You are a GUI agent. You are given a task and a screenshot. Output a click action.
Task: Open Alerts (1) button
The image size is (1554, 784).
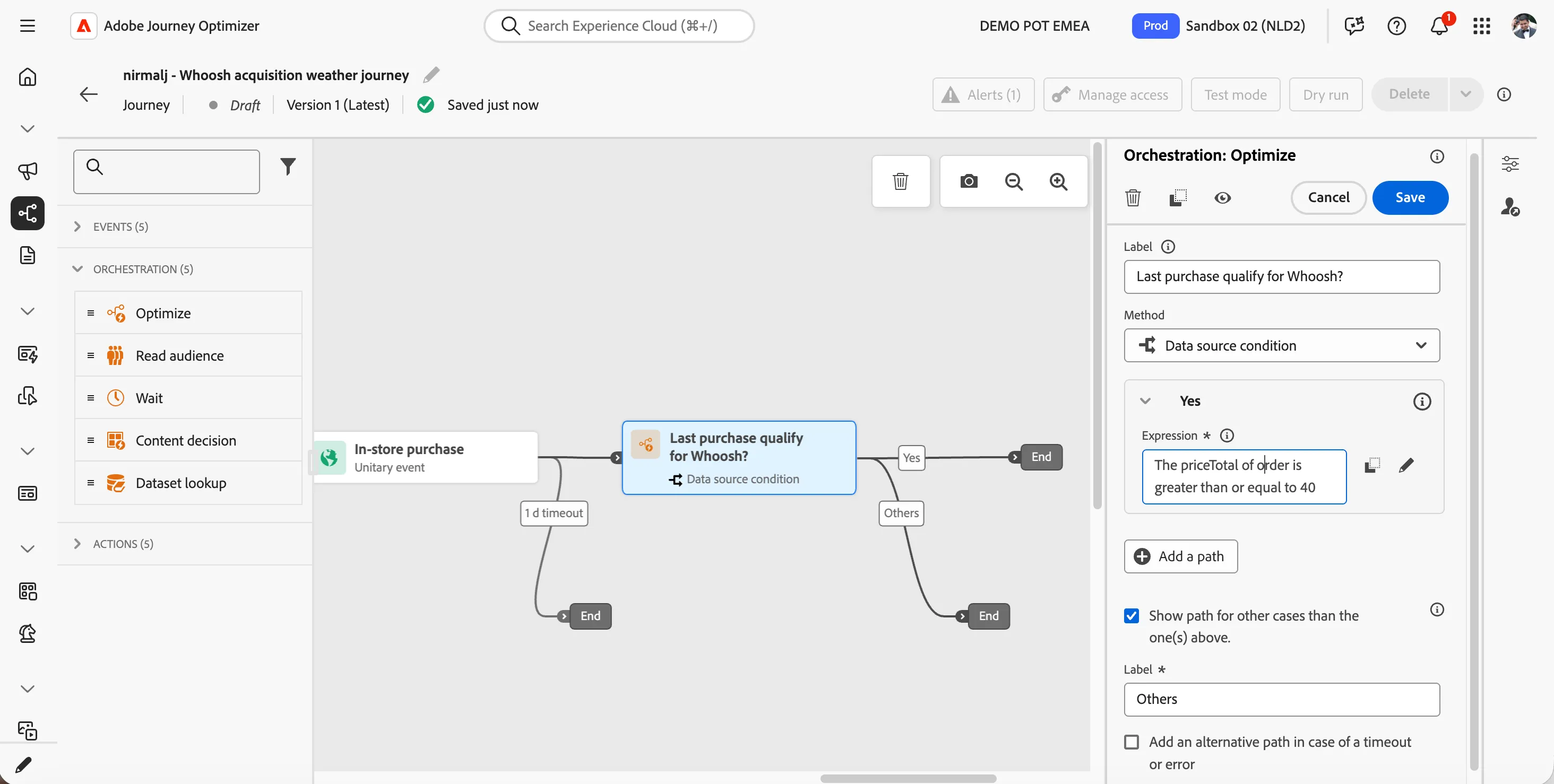click(983, 94)
